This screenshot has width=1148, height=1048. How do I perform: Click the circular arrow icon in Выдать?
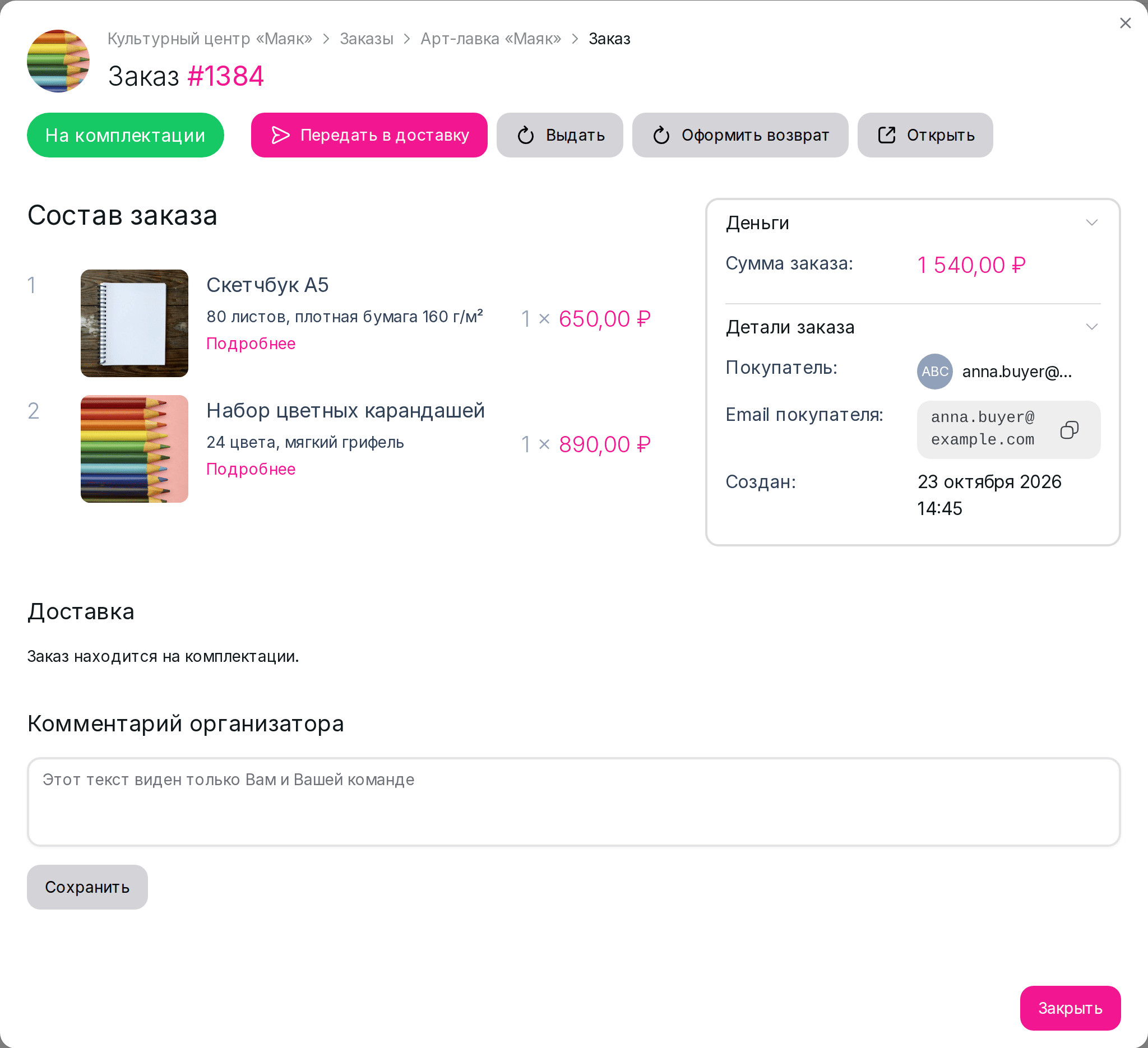click(526, 135)
